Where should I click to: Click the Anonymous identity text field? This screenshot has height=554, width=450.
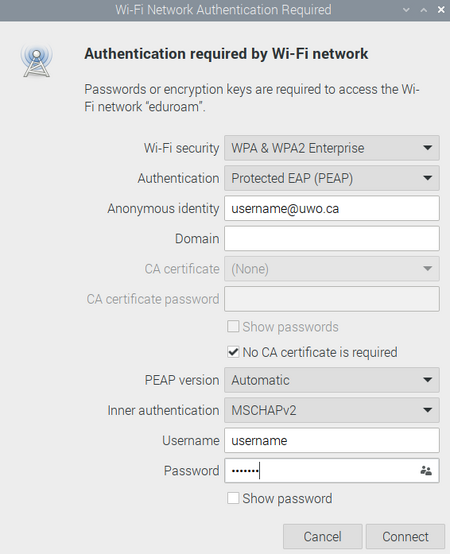tap(332, 208)
